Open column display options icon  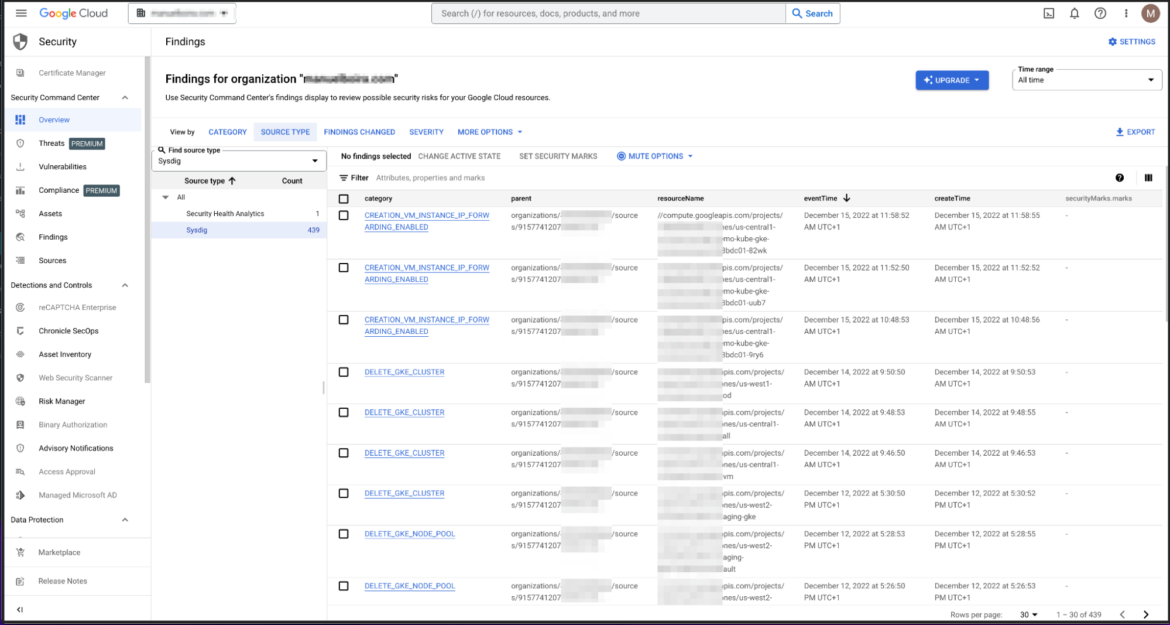point(1148,178)
